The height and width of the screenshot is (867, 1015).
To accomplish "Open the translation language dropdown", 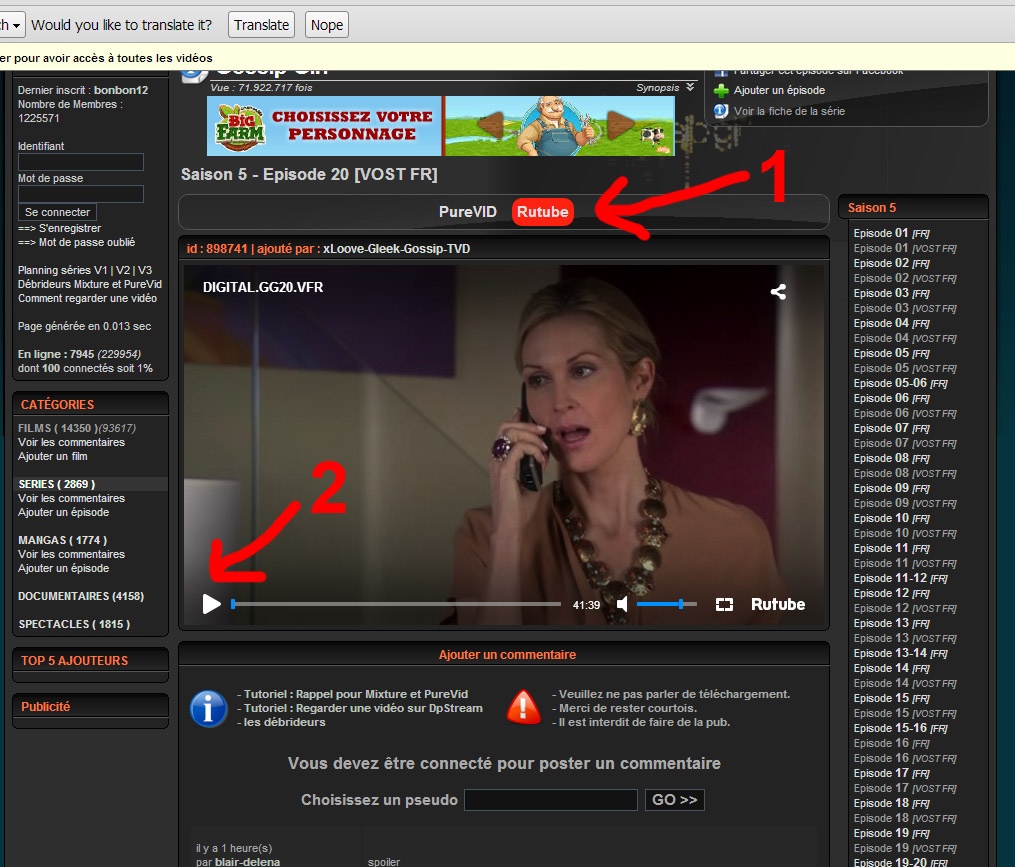I will point(12,25).
